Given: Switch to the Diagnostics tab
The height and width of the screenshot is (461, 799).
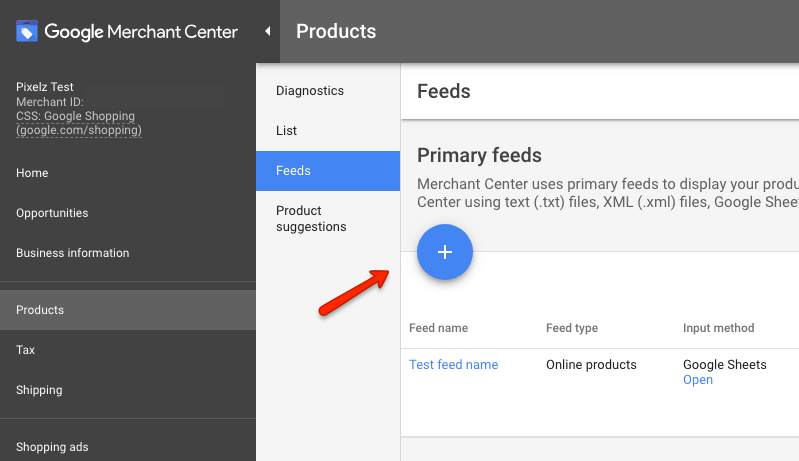Looking at the screenshot, I should click(x=310, y=91).
